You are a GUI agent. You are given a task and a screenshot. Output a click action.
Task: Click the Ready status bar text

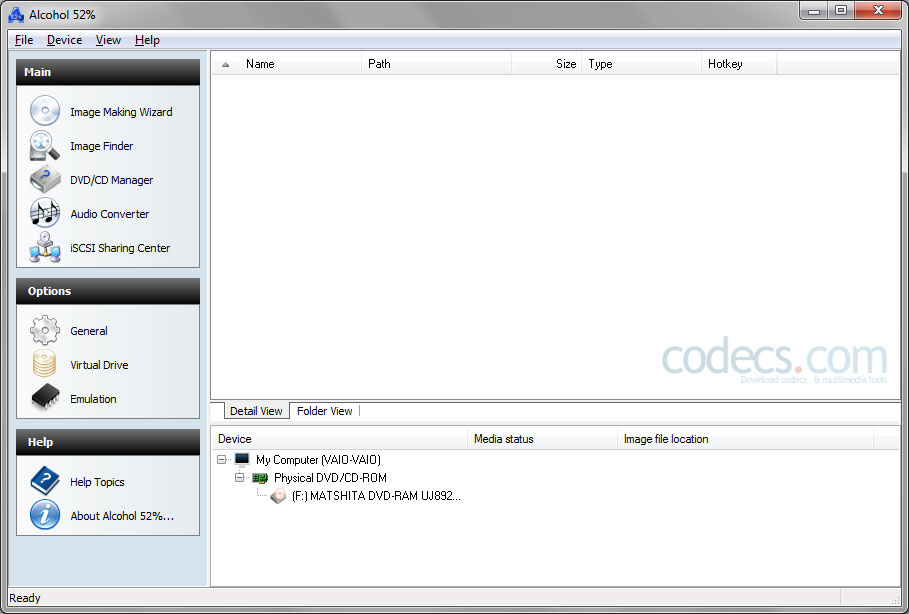point(25,598)
